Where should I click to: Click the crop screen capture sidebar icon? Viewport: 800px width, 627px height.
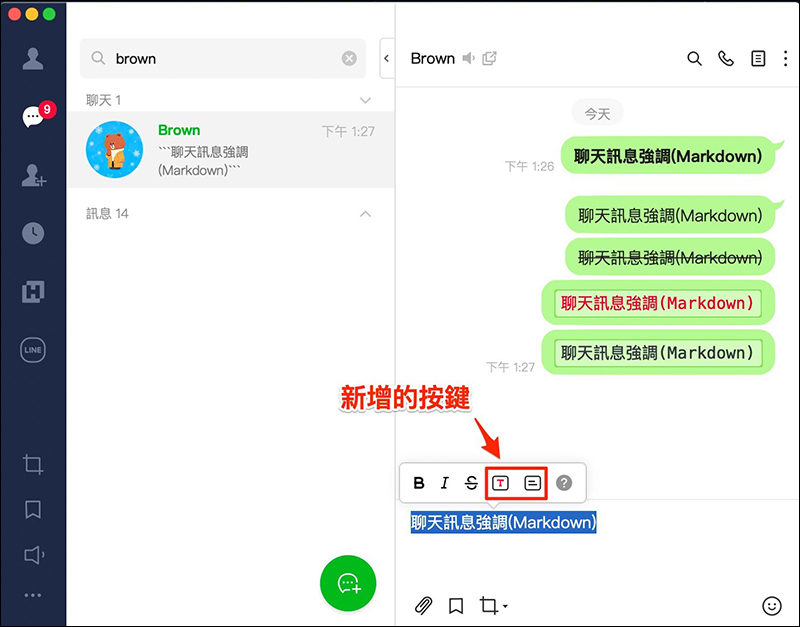(x=33, y=465)
